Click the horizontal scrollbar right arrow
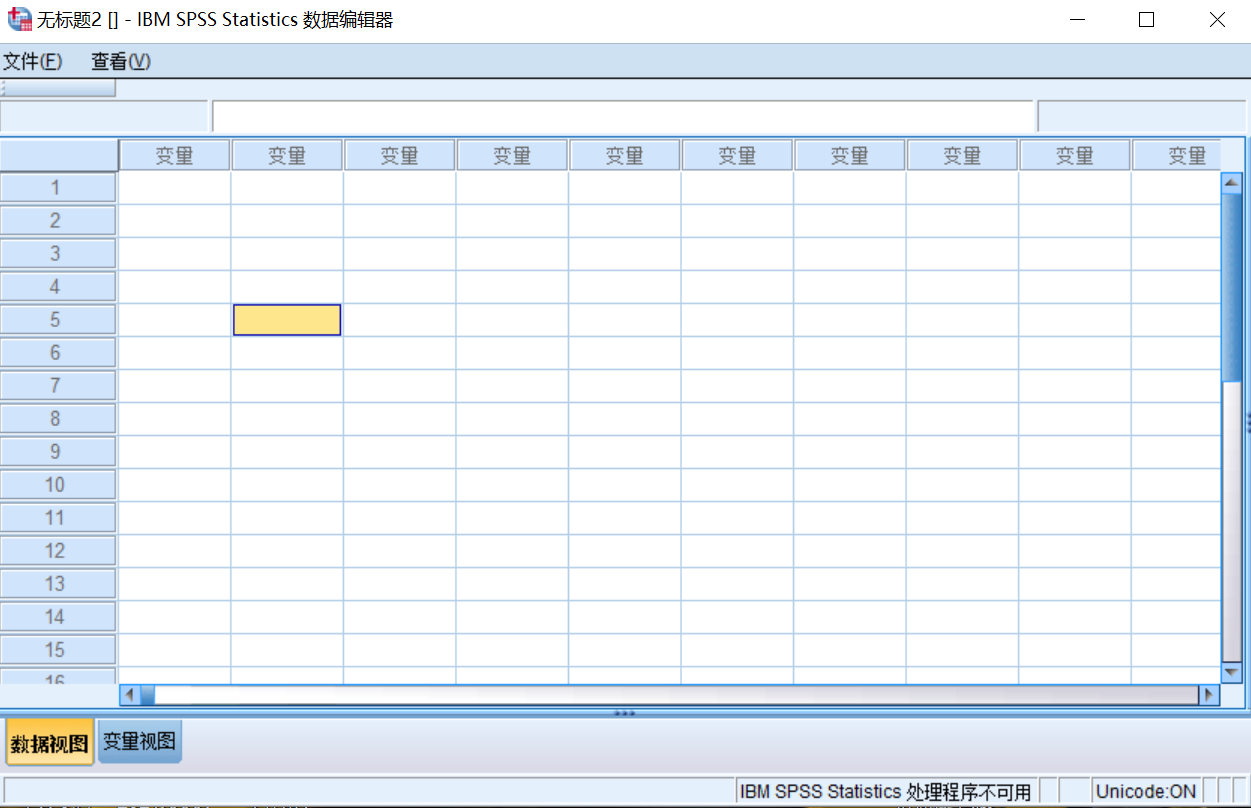 coord(1210,692)
